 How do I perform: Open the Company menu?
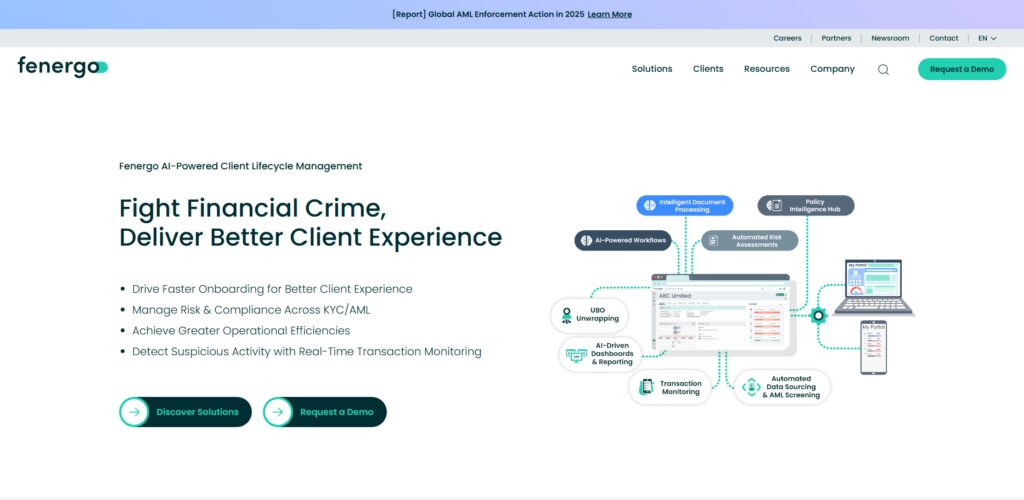(832, 69)
